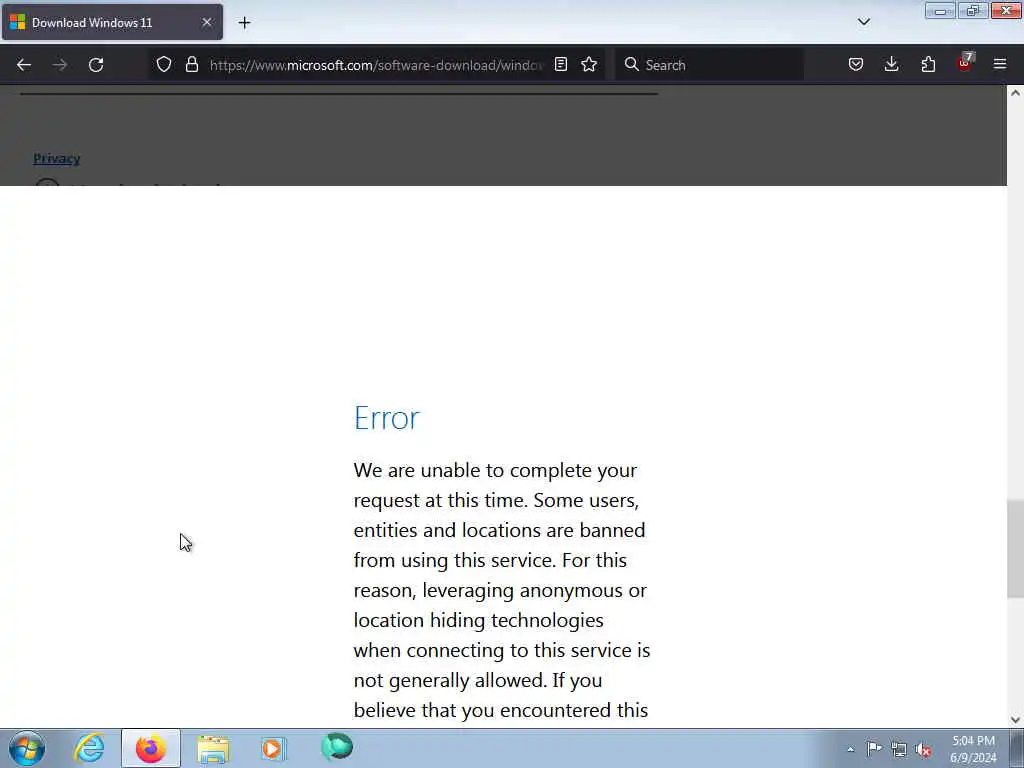Click the microsoft.com URL address field
The width and height of the screenshot is (1024, 768).
[376, 65]
